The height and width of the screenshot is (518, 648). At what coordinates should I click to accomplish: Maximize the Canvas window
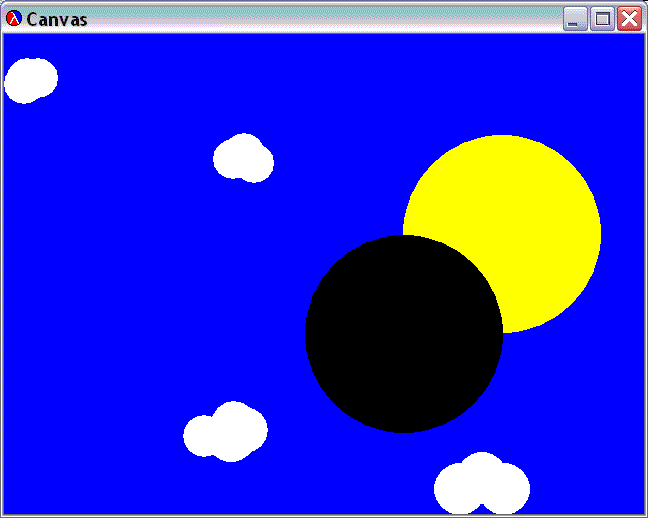click(x=602, y=18)
